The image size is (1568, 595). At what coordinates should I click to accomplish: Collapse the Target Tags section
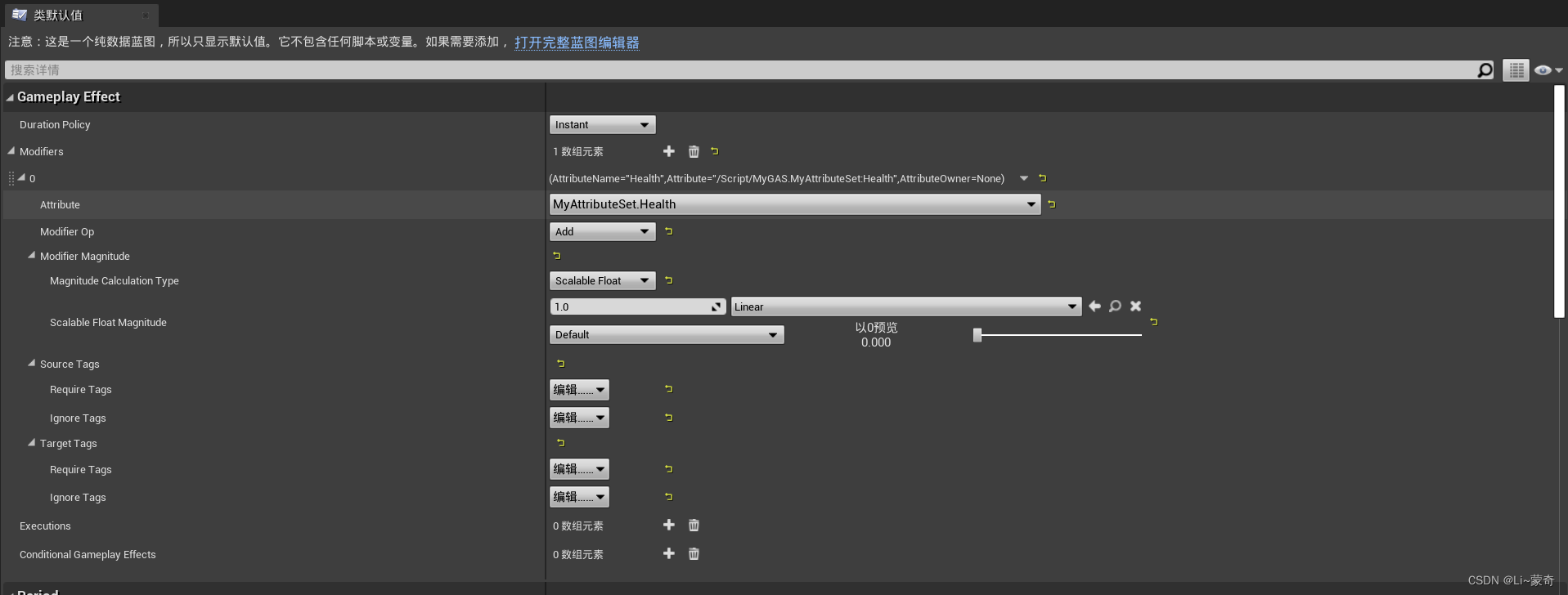coord(32,442)
